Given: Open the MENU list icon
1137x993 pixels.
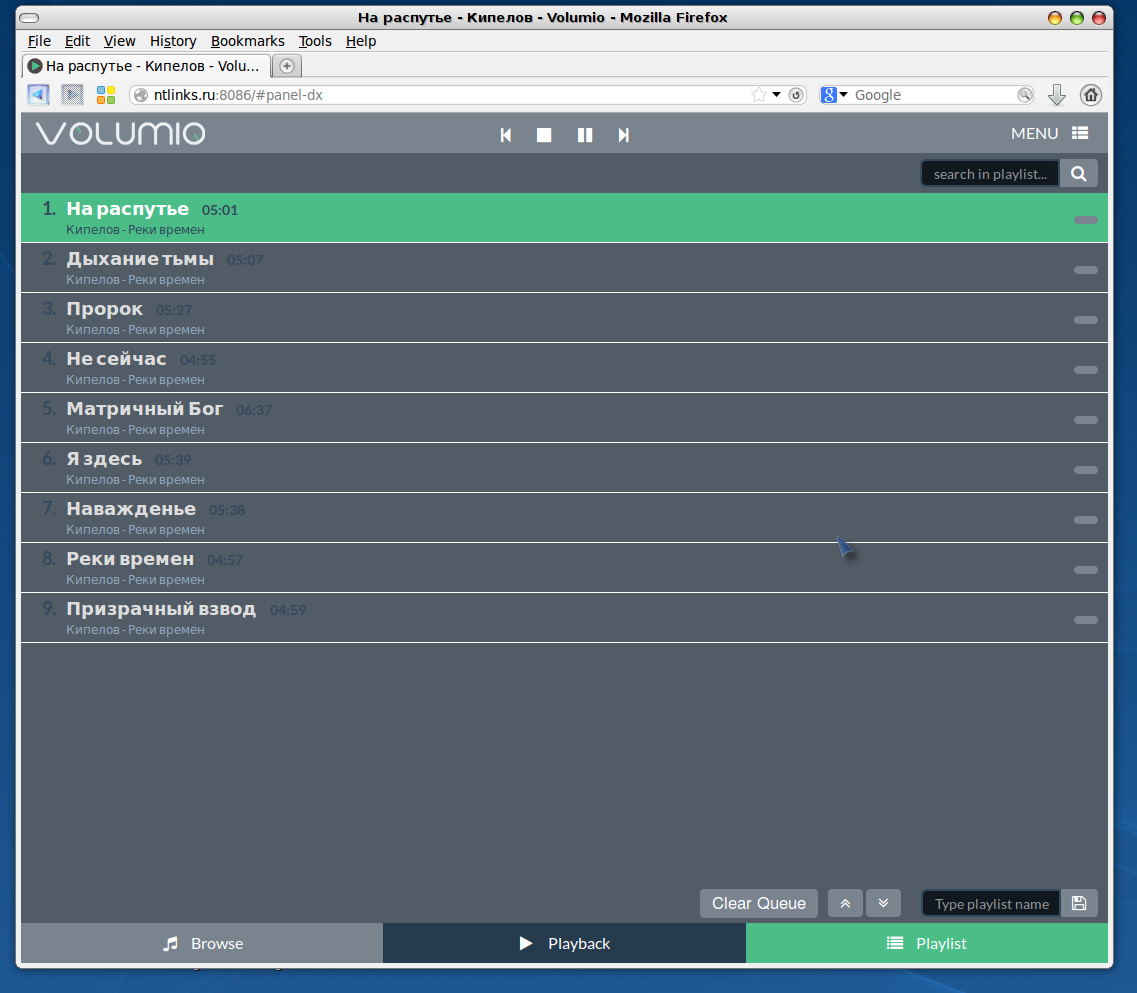Looking at the screenshot, I should [1080, 133].
